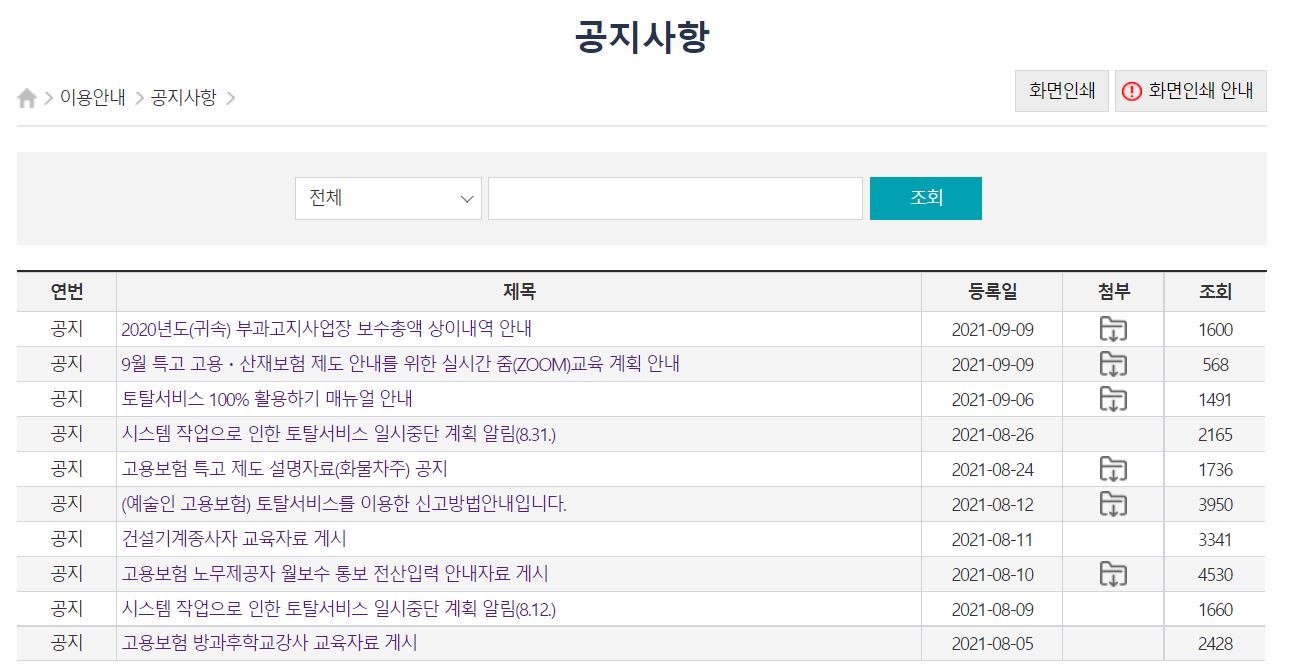This screenshot has height=671, width=1298.
Task: Click view count 568
Action: point(1215,365)
